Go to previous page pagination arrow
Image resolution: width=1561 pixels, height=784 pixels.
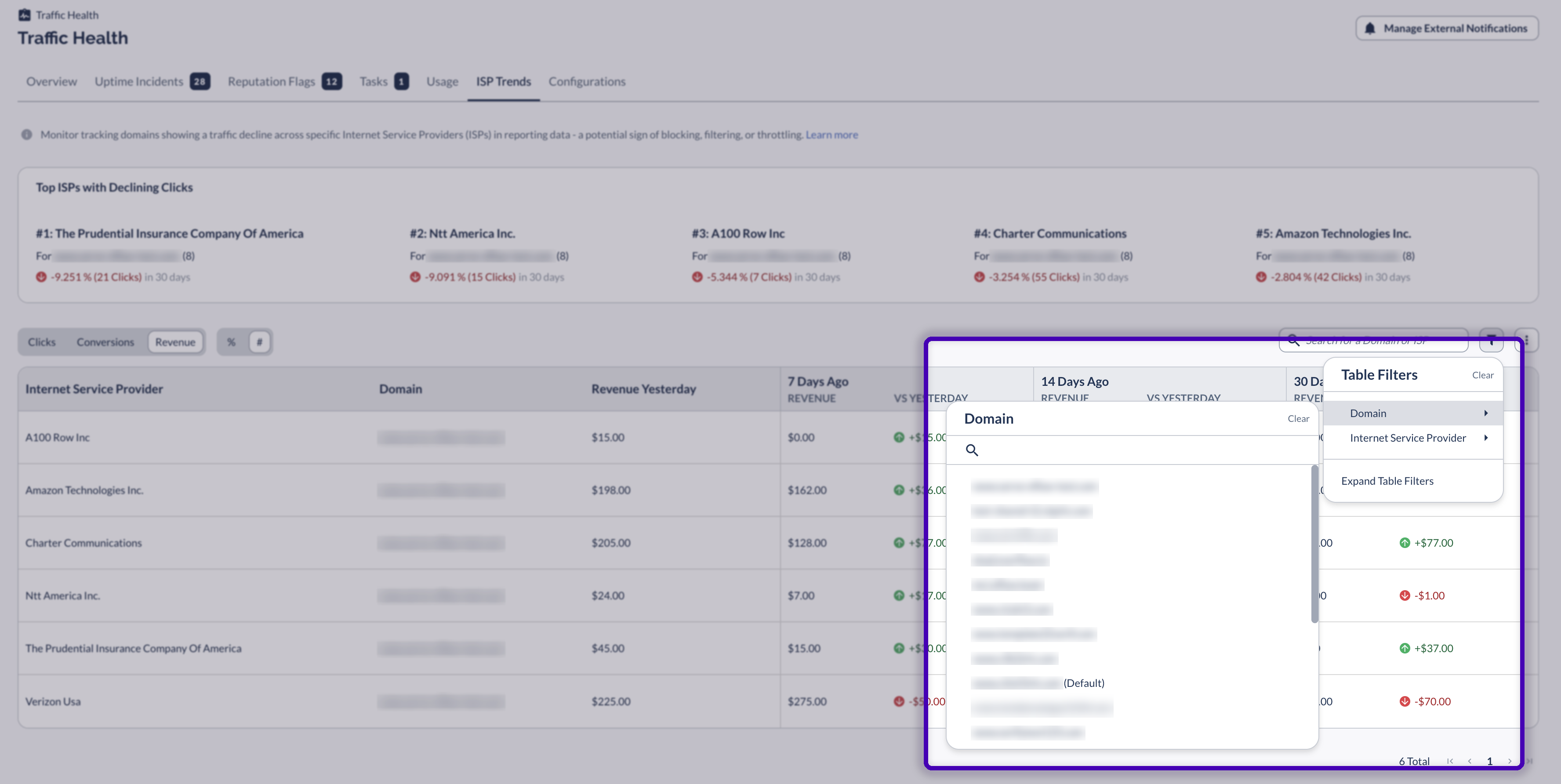coord(1470,762)
